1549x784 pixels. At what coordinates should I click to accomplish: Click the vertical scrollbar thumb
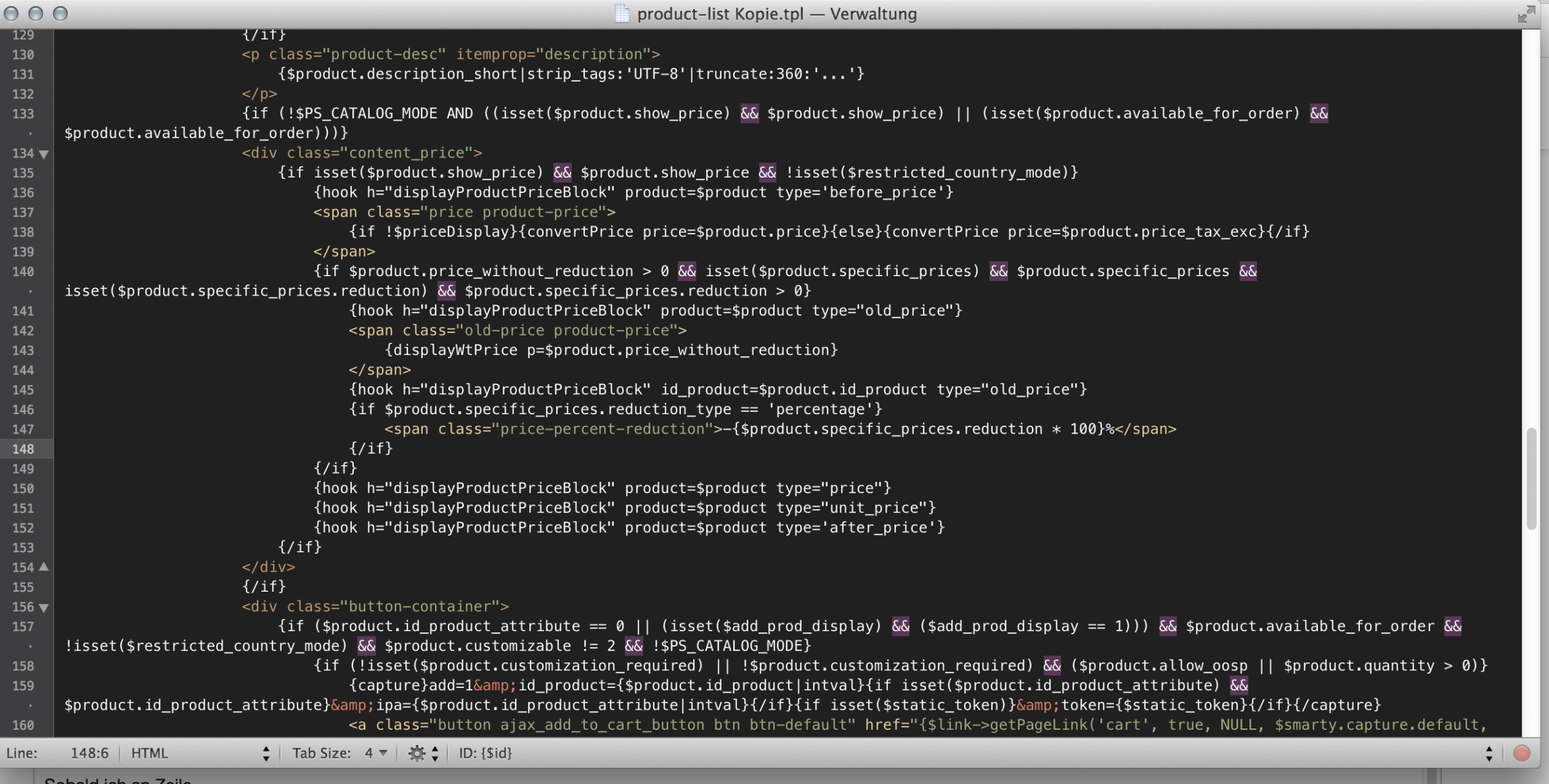(1531, 477)
